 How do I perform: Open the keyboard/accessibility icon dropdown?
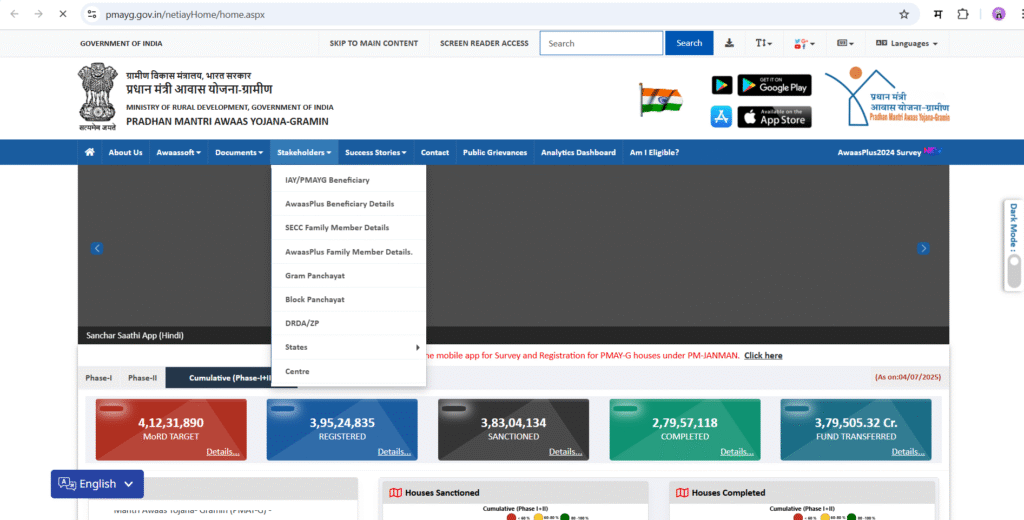point(845,43)
